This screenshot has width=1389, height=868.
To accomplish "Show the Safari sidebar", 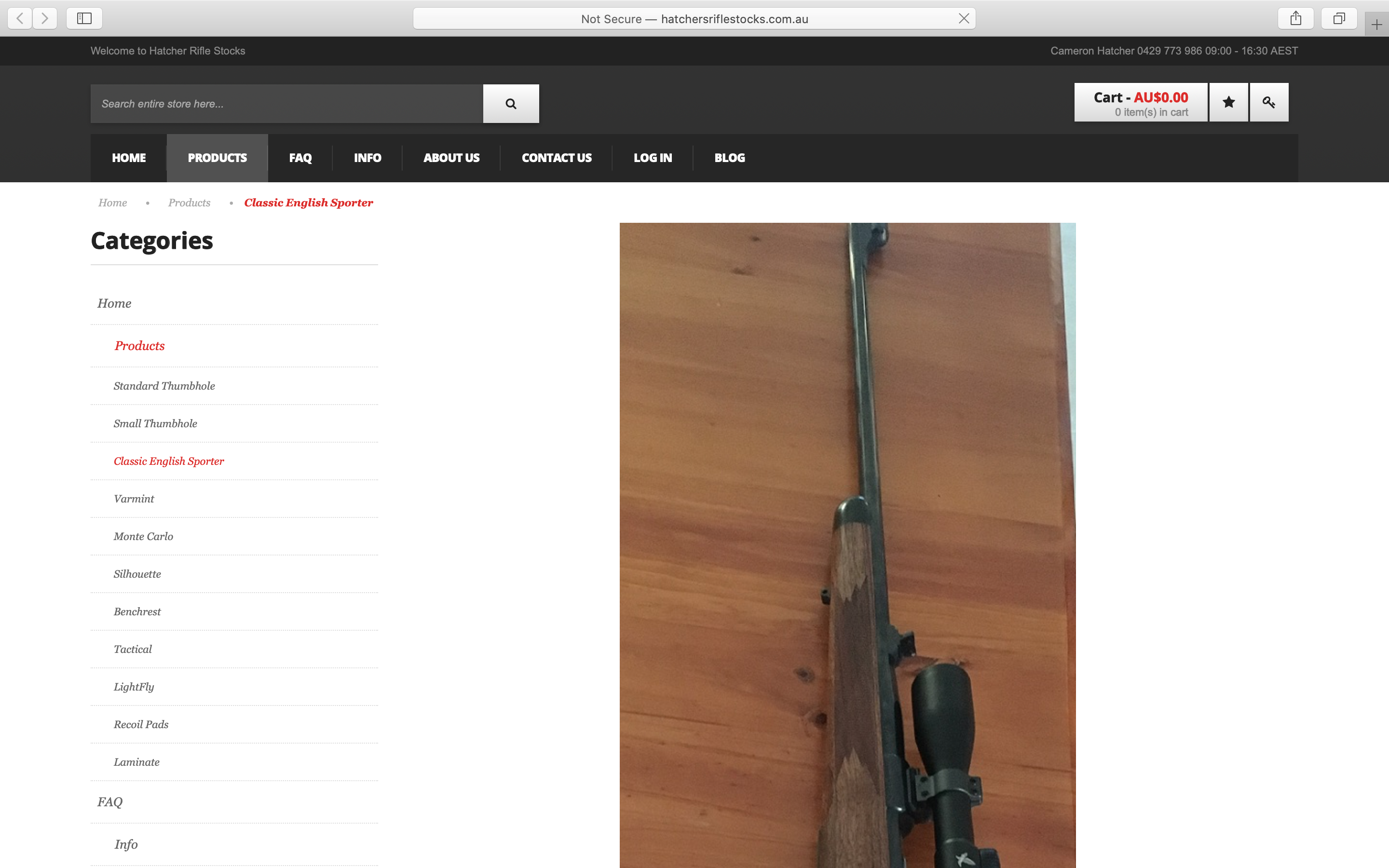I will (84, 18).
